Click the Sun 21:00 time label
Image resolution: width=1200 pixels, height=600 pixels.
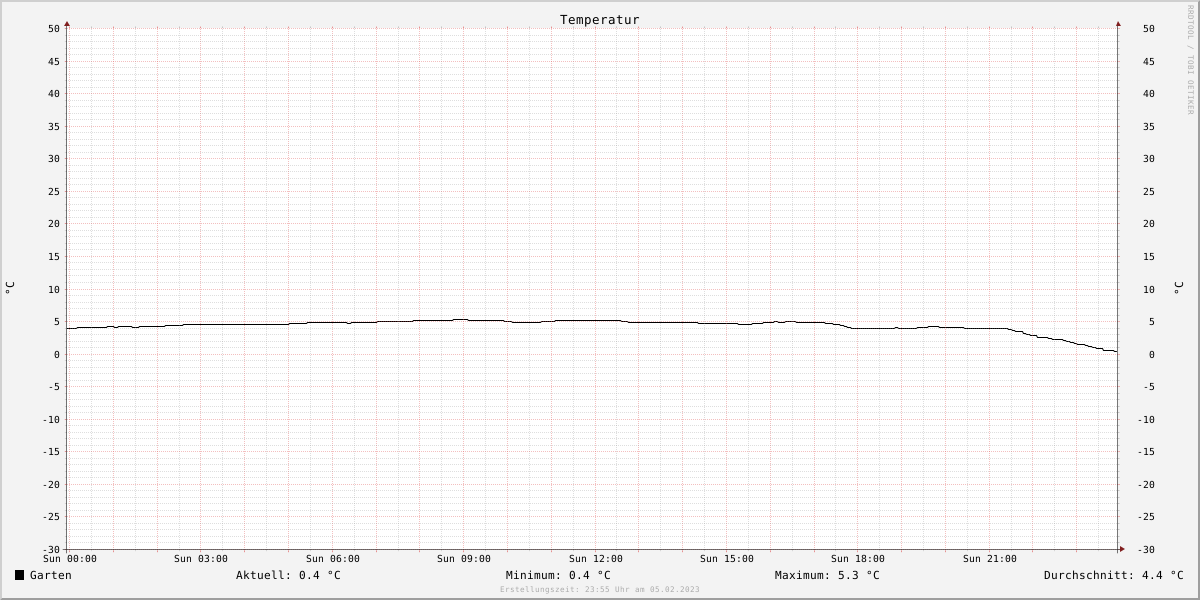click(x=990, y=559)
